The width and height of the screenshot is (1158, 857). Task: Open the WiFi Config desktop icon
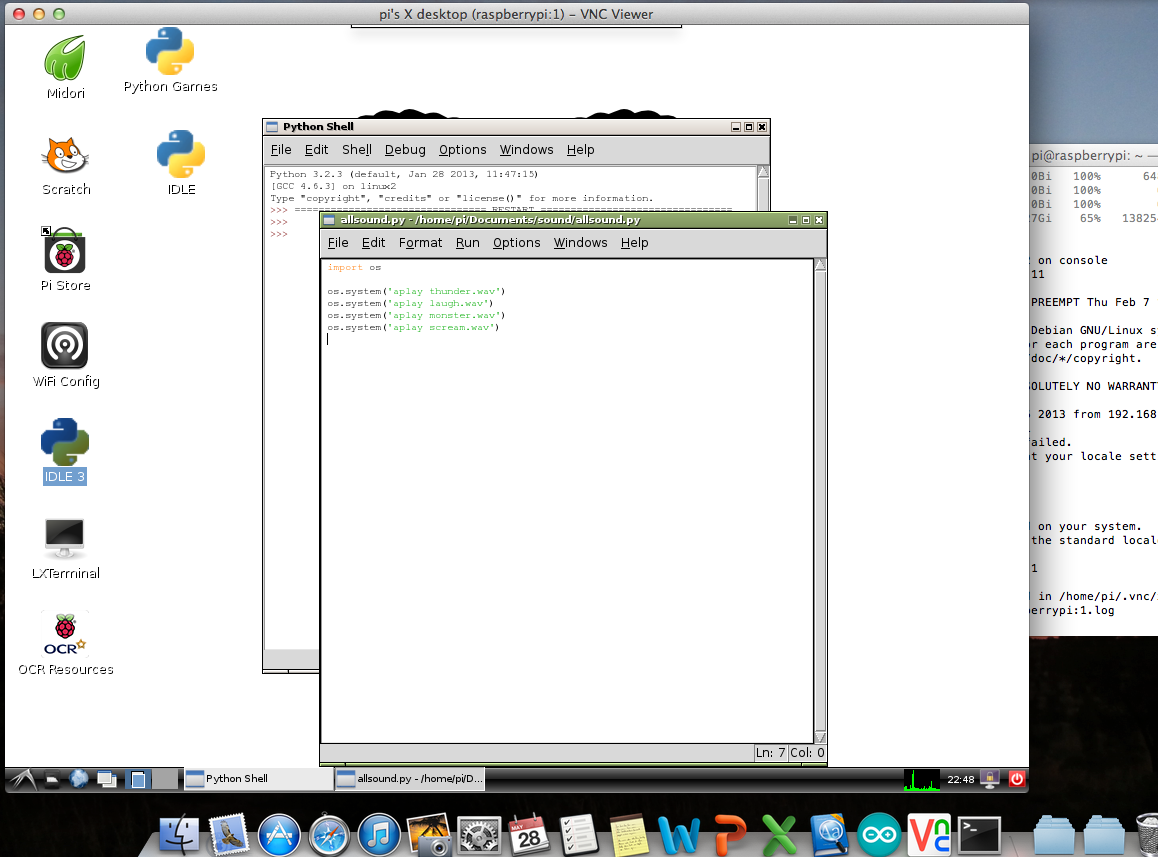click(x=65, y=347)
